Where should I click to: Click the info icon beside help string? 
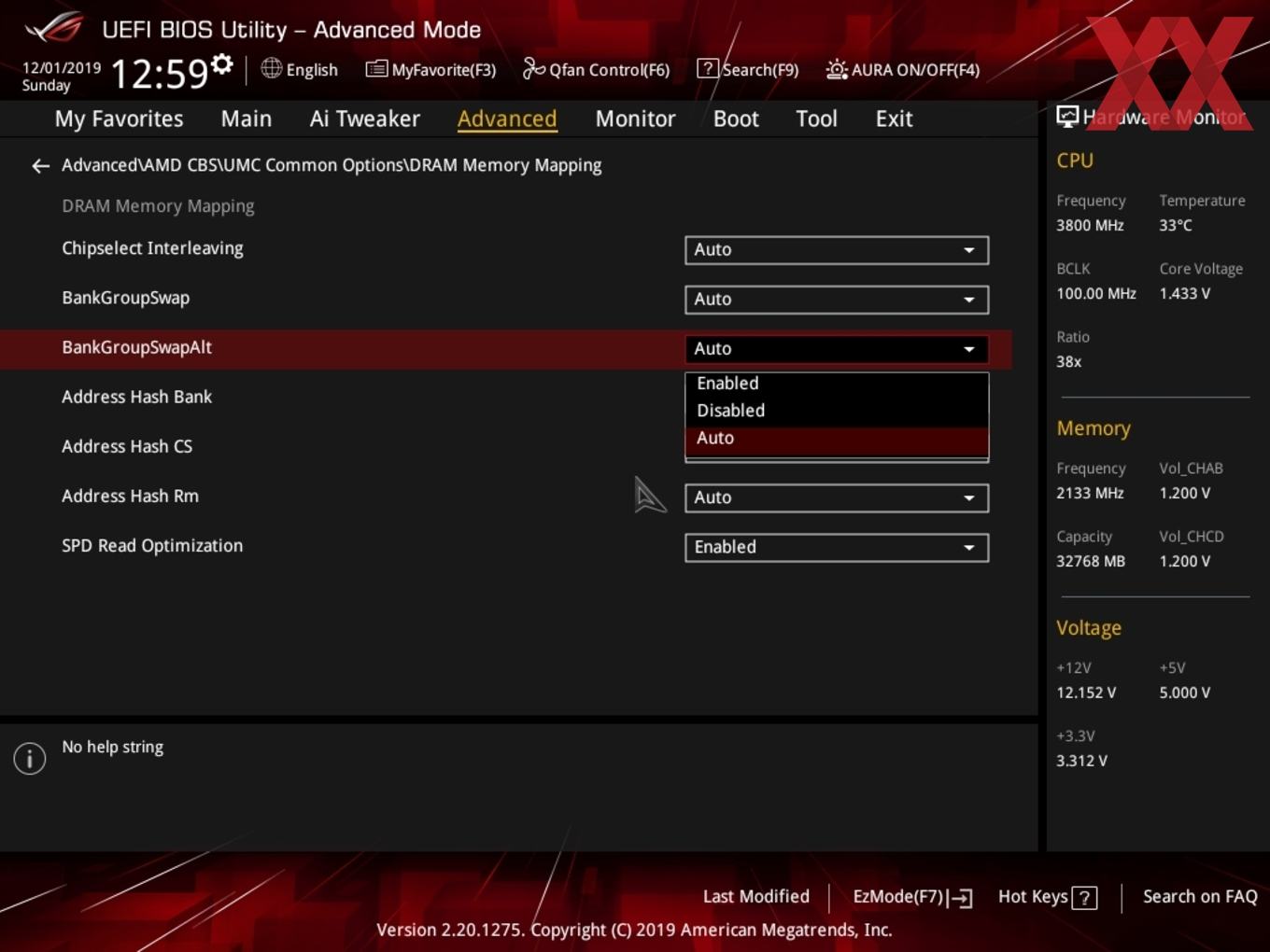point(30,758)
